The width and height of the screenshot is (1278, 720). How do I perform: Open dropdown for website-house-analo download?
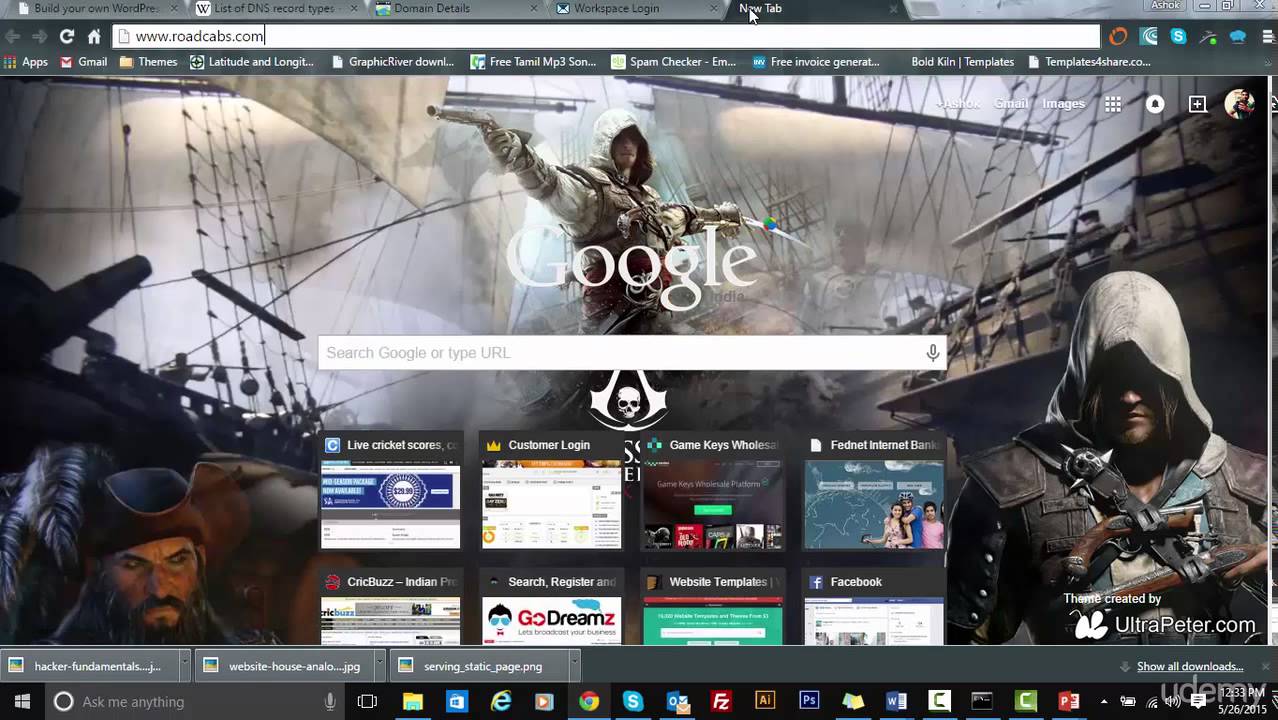[379, 666]
